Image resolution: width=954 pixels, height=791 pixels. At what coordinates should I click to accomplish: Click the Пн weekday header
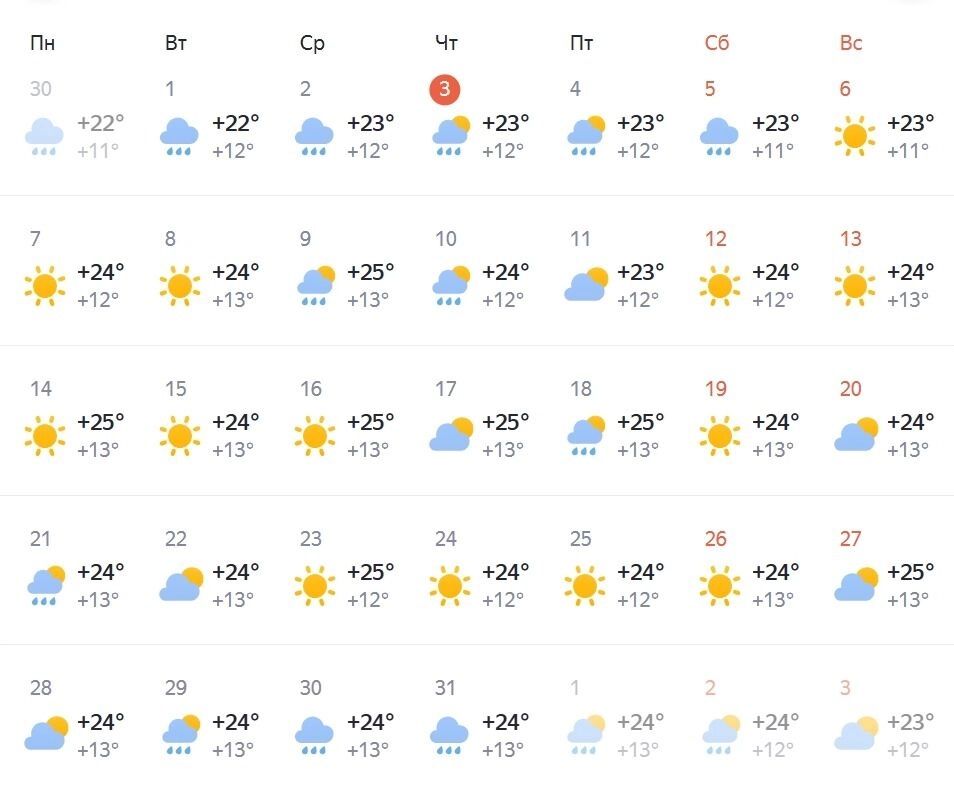coord(42,43)
